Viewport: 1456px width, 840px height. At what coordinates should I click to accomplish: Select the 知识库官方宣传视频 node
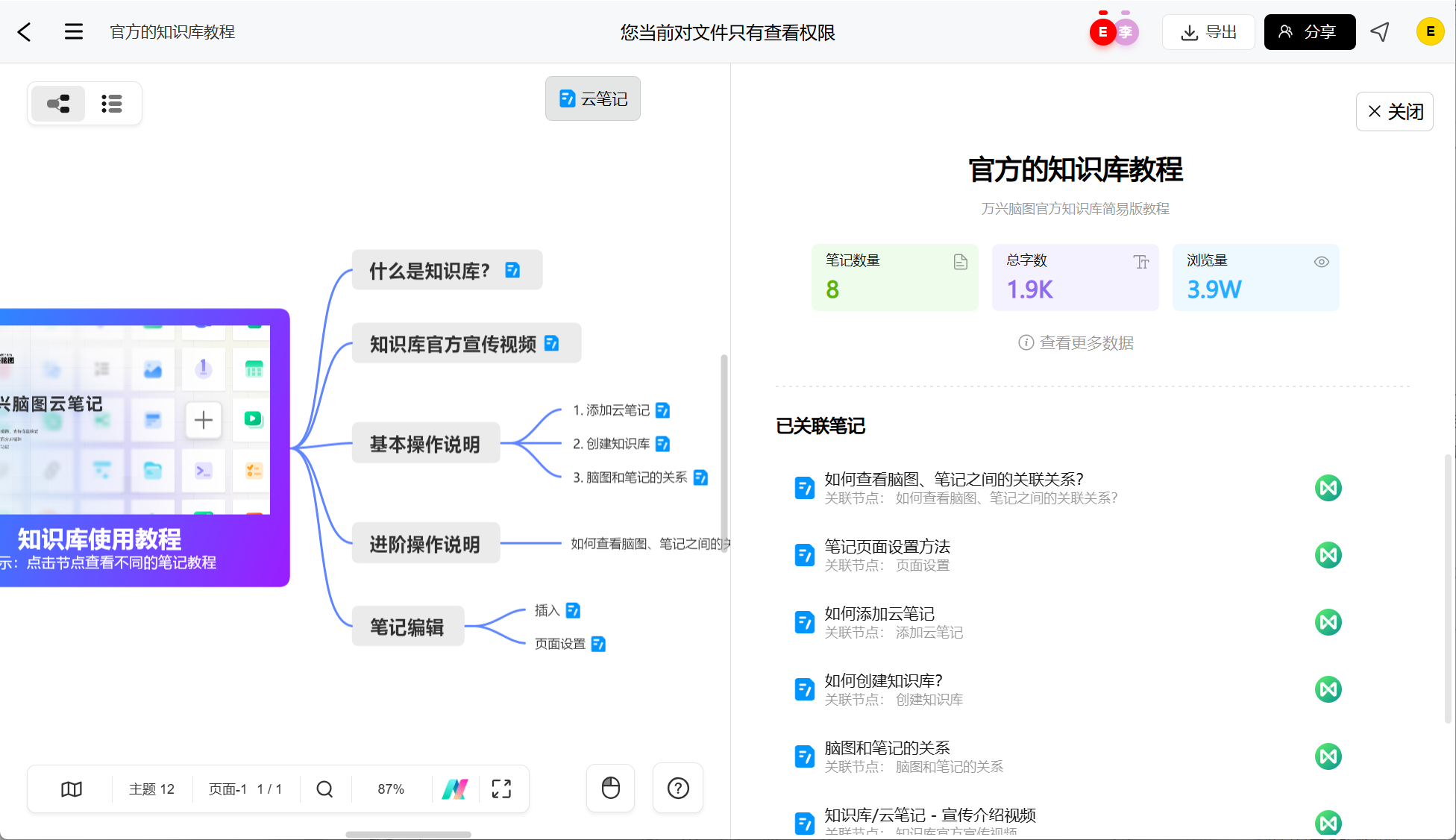(x=466, y=343)
